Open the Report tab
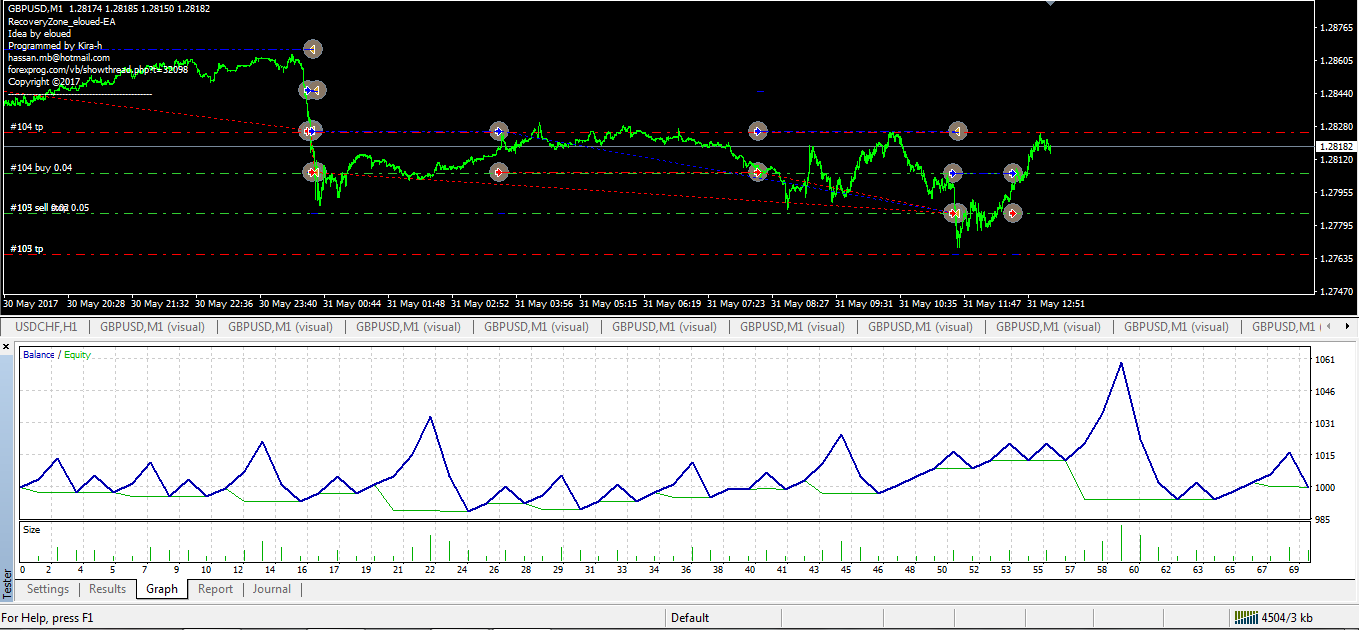Image resolution: width=1360 pixels, height=630 pixels. coord(215,589)
